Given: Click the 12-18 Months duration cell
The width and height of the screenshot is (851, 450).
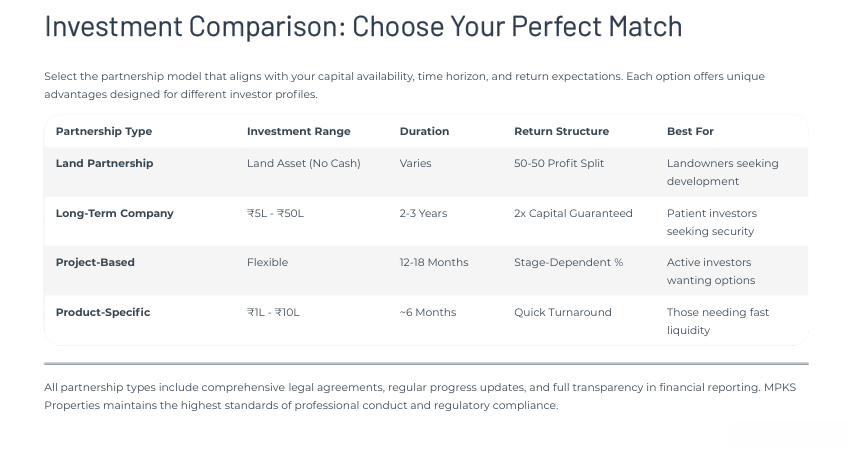Looking at the screenshot, I should click(433, 262).
